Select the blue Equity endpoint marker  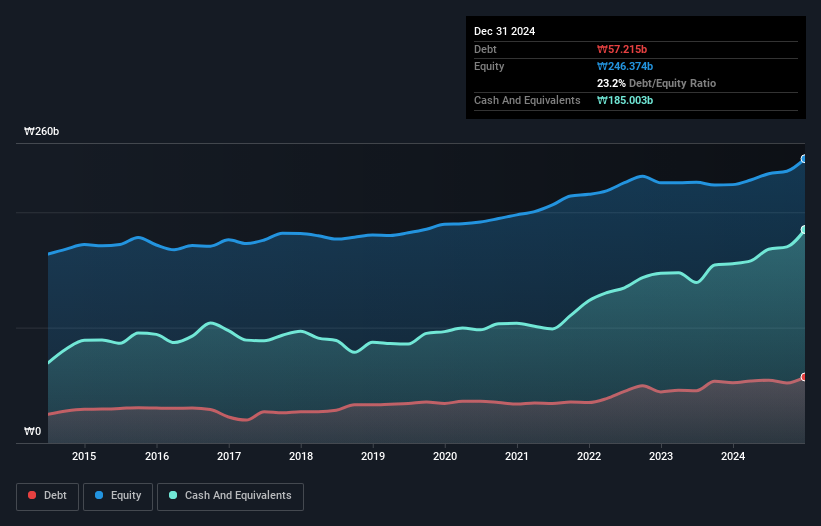click(804, 159)
